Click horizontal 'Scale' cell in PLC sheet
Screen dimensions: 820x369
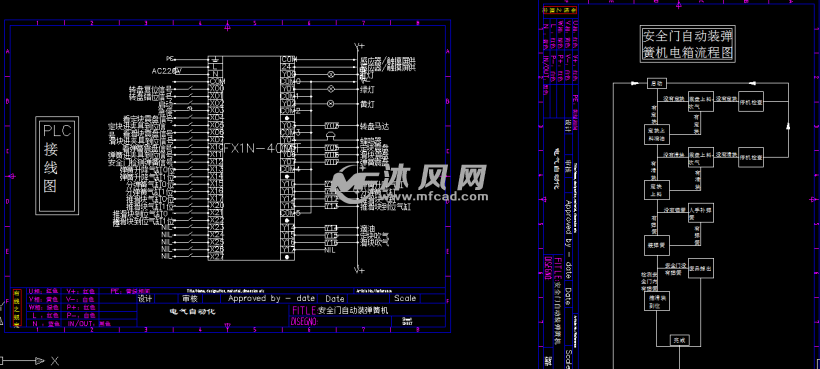[x=405, y=298]
